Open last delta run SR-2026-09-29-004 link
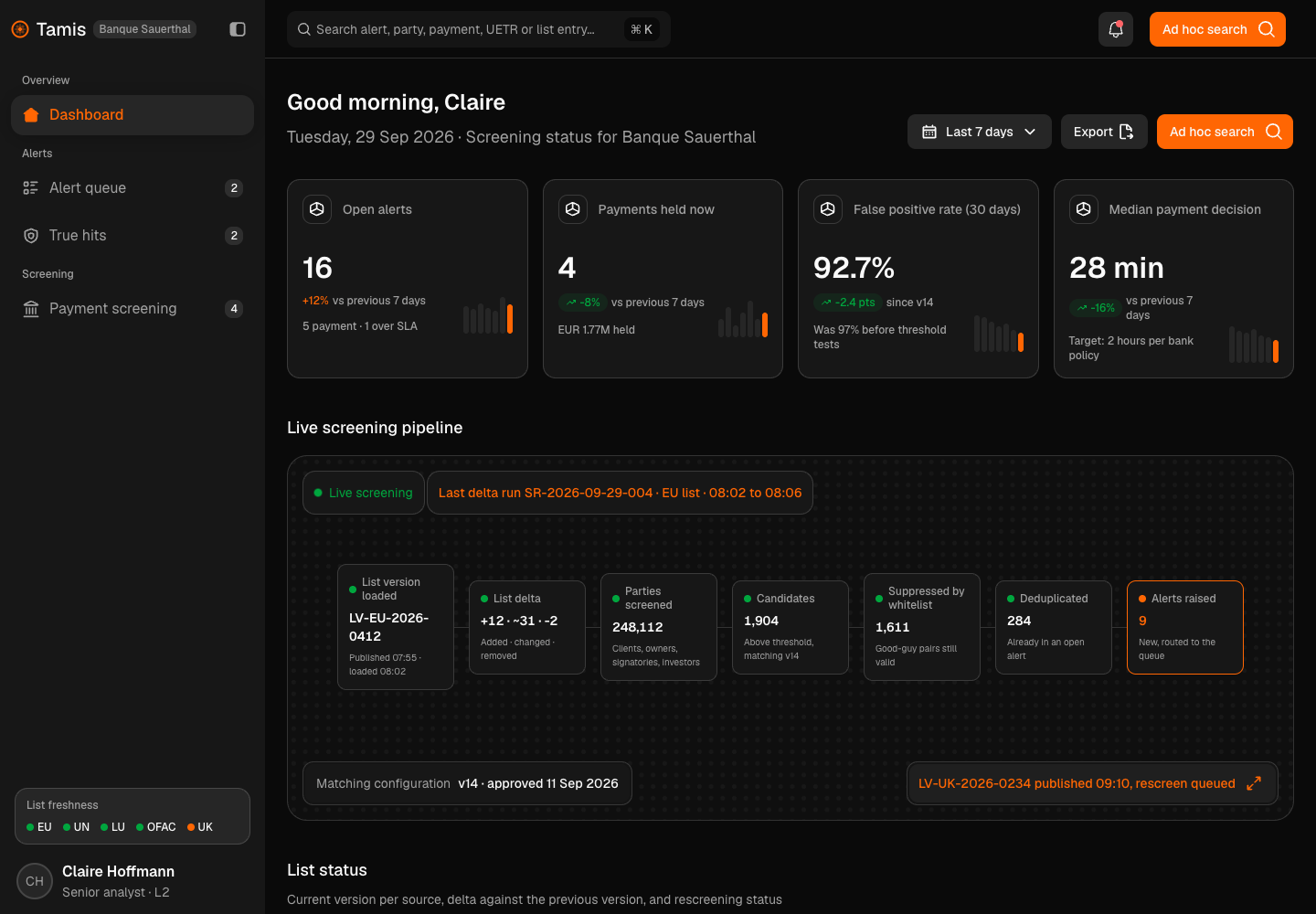The width and height of the screenshot is (1316, 914). pos(620,493)
